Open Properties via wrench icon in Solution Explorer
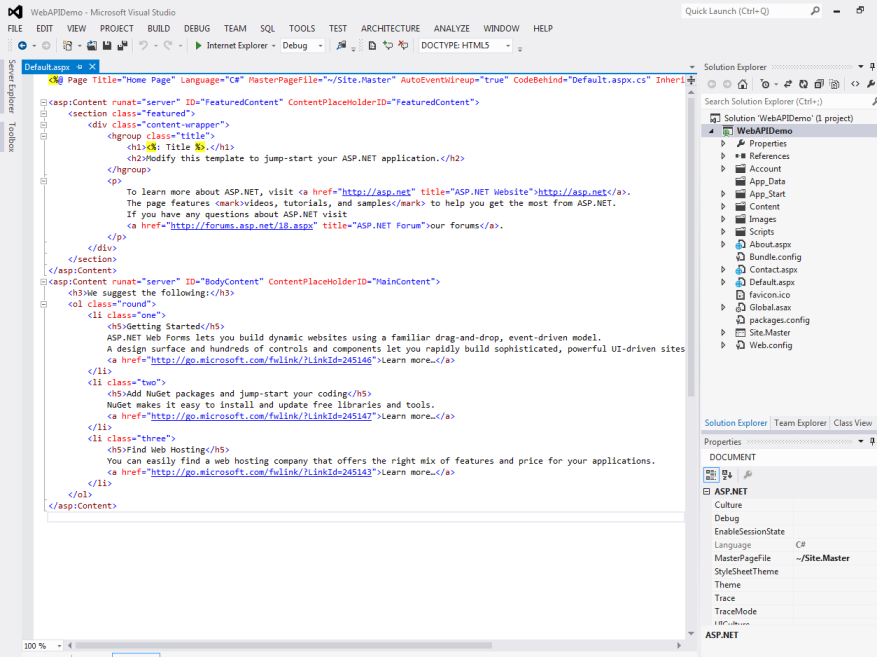The height and width of the screenshot is (657, 877). tap(870, 84)
